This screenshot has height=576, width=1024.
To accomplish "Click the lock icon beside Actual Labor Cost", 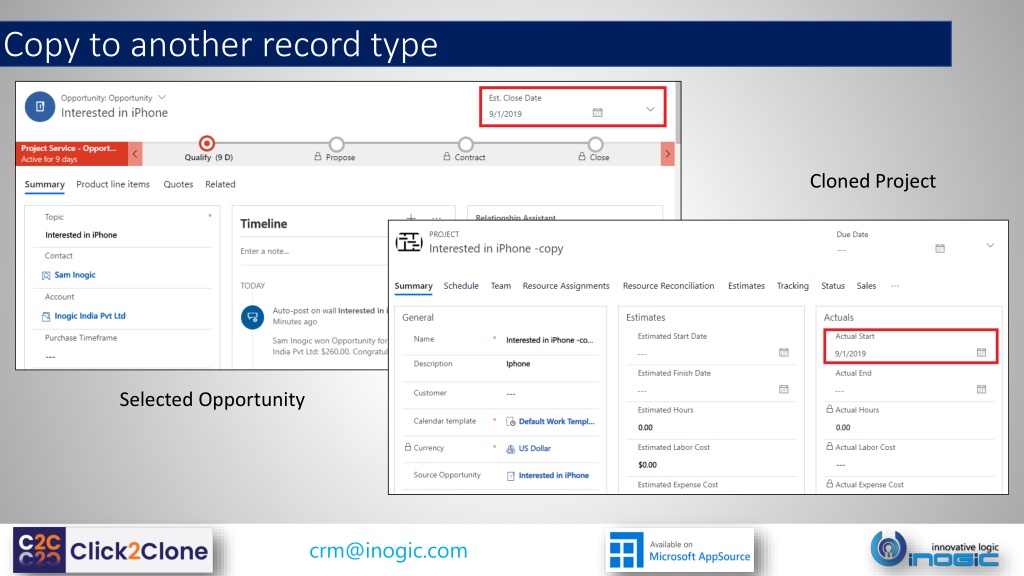I will tap(829, 447).
